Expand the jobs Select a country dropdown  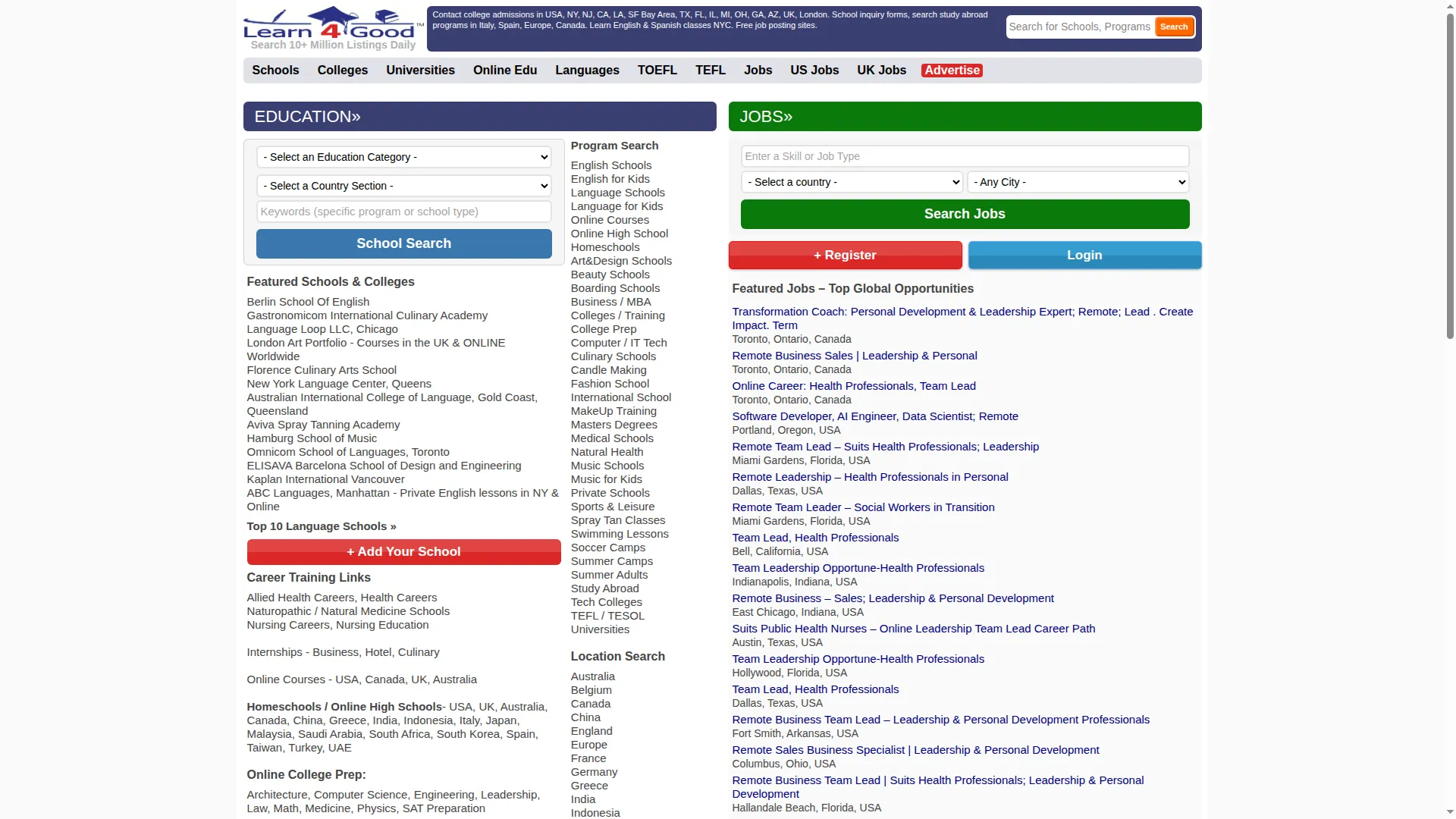tap(852, 182)
